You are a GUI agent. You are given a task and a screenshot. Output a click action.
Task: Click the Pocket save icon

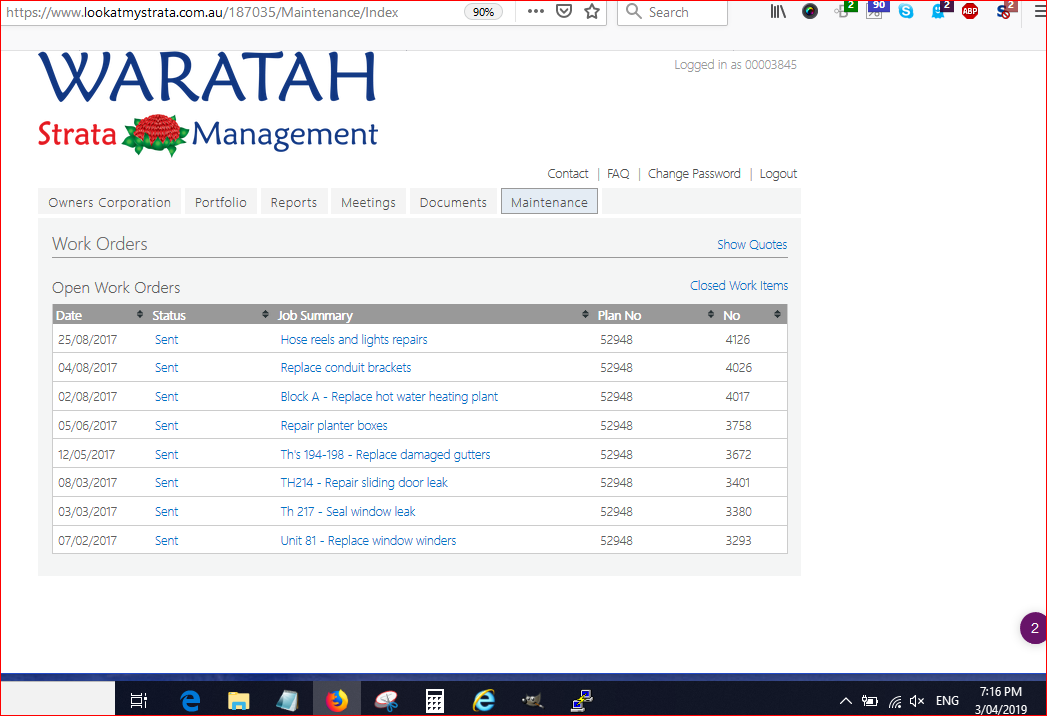pyautogui.click(x=564, y=11)
